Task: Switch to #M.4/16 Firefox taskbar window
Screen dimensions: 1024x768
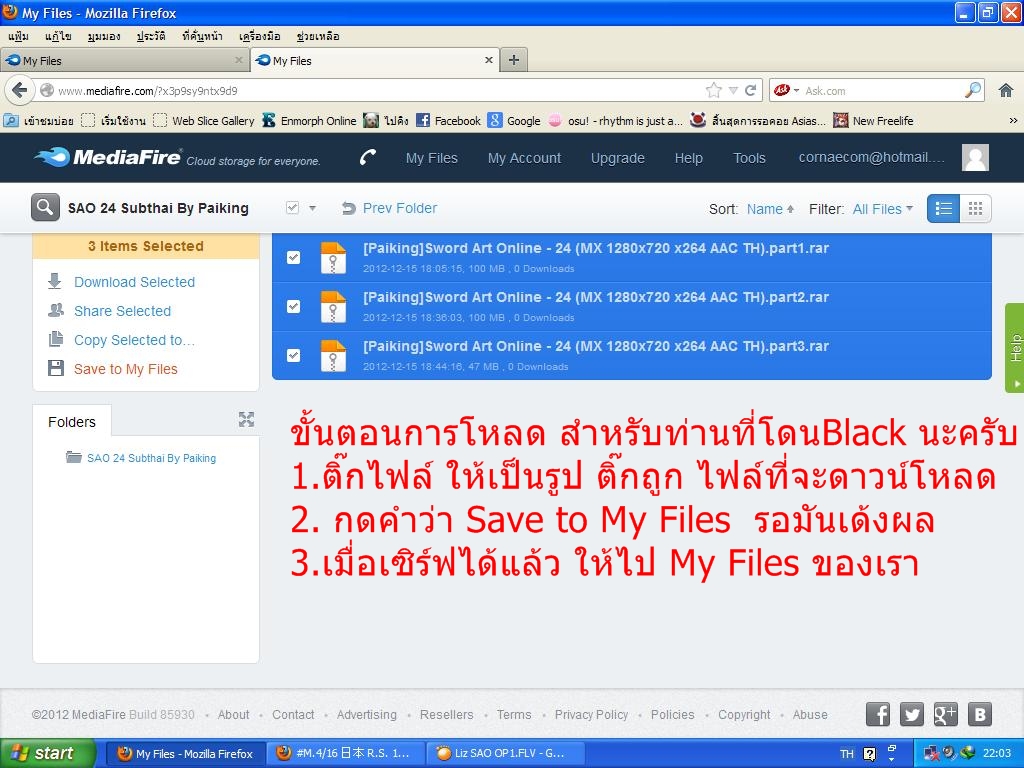Action: coord(346,753)
